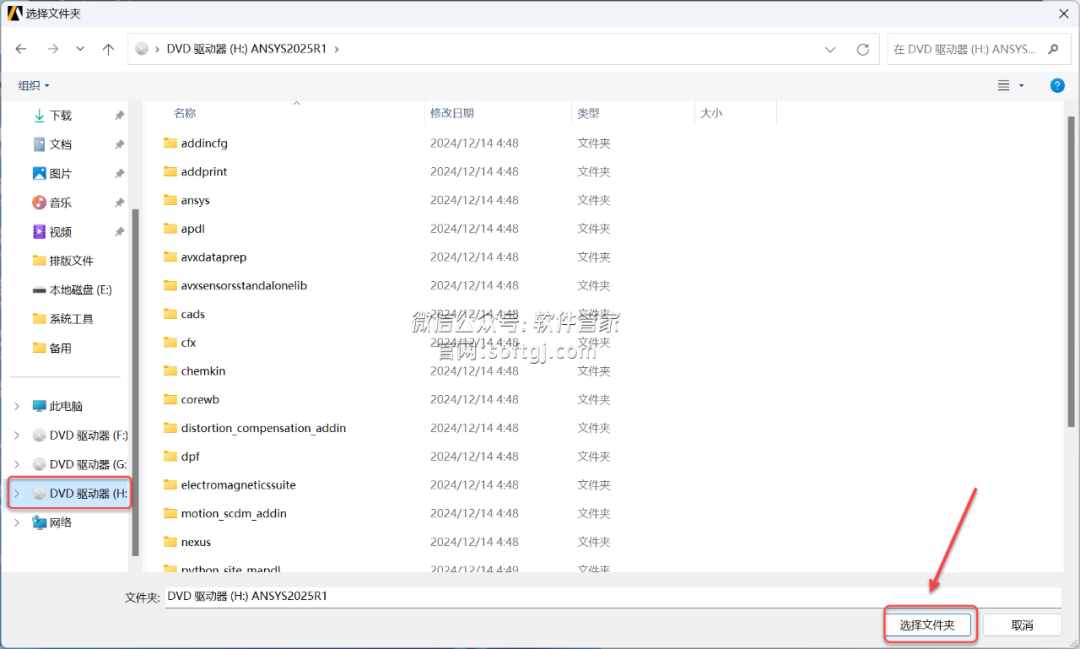Select 网络 in the sidebar

click(61, 522)
